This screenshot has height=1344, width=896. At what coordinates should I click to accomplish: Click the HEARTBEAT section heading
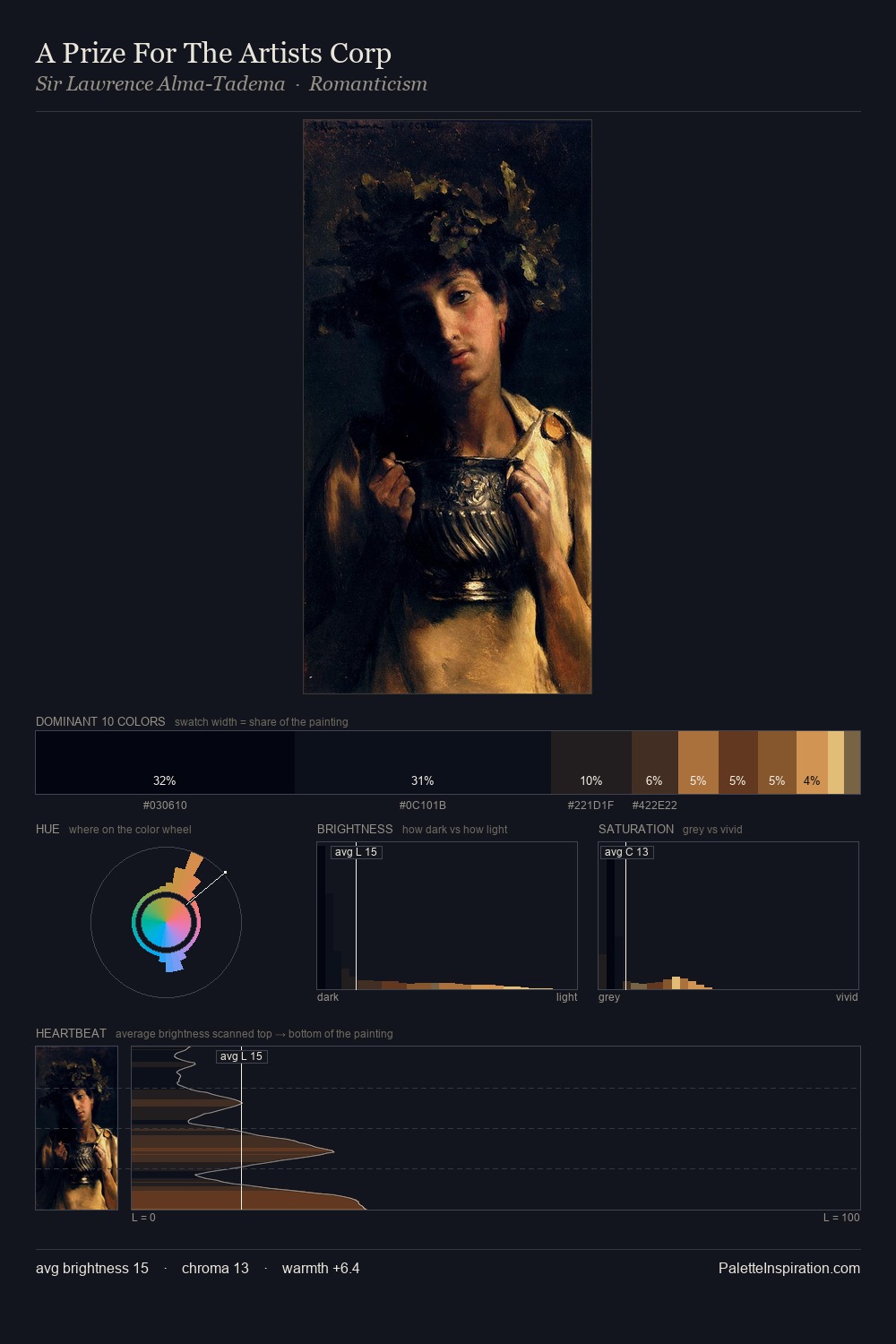click(71, 1033)
